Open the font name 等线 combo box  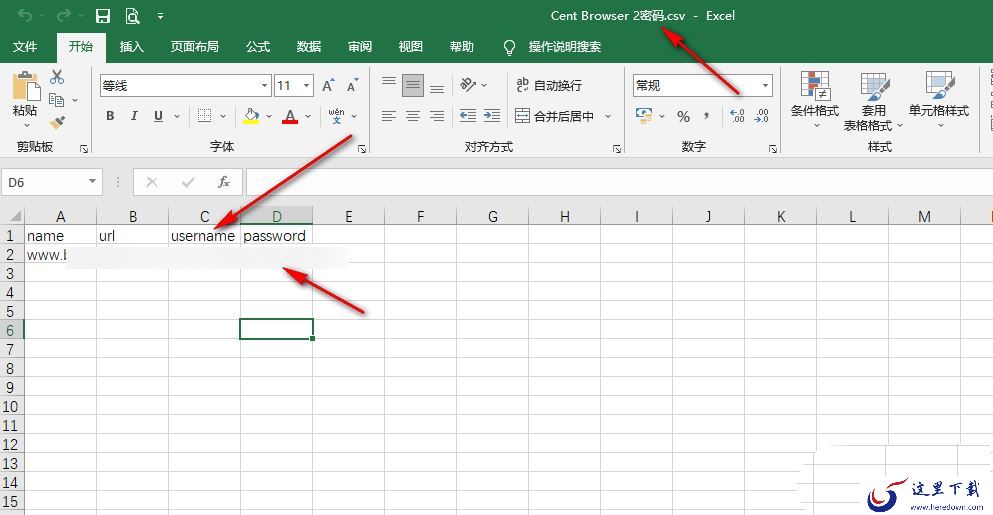click(186, 86)
